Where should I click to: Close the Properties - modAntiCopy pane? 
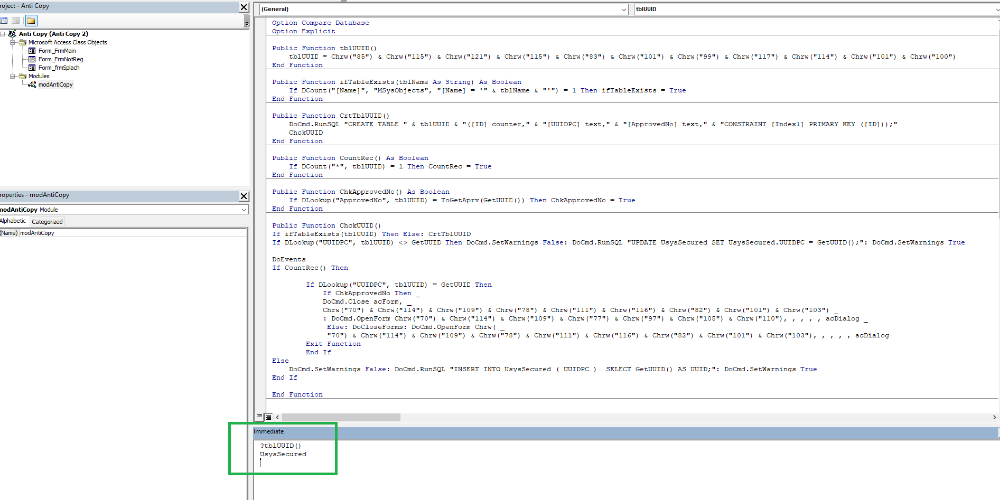tap(244, 196)
